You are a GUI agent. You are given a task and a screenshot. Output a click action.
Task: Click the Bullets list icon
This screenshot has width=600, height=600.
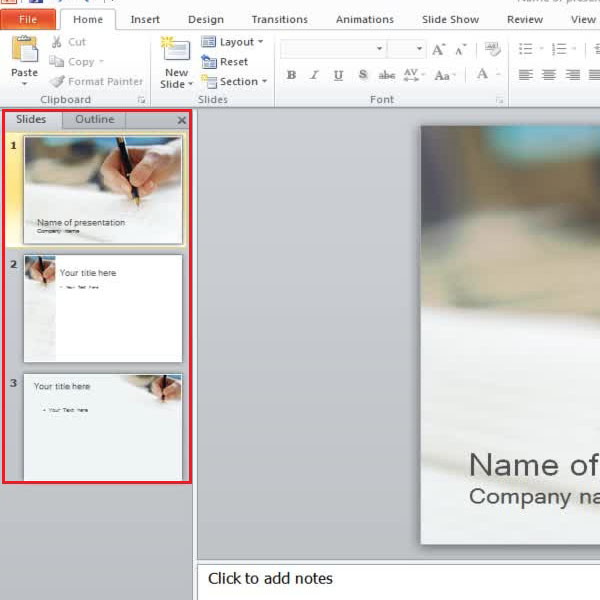tap(526, 49)
